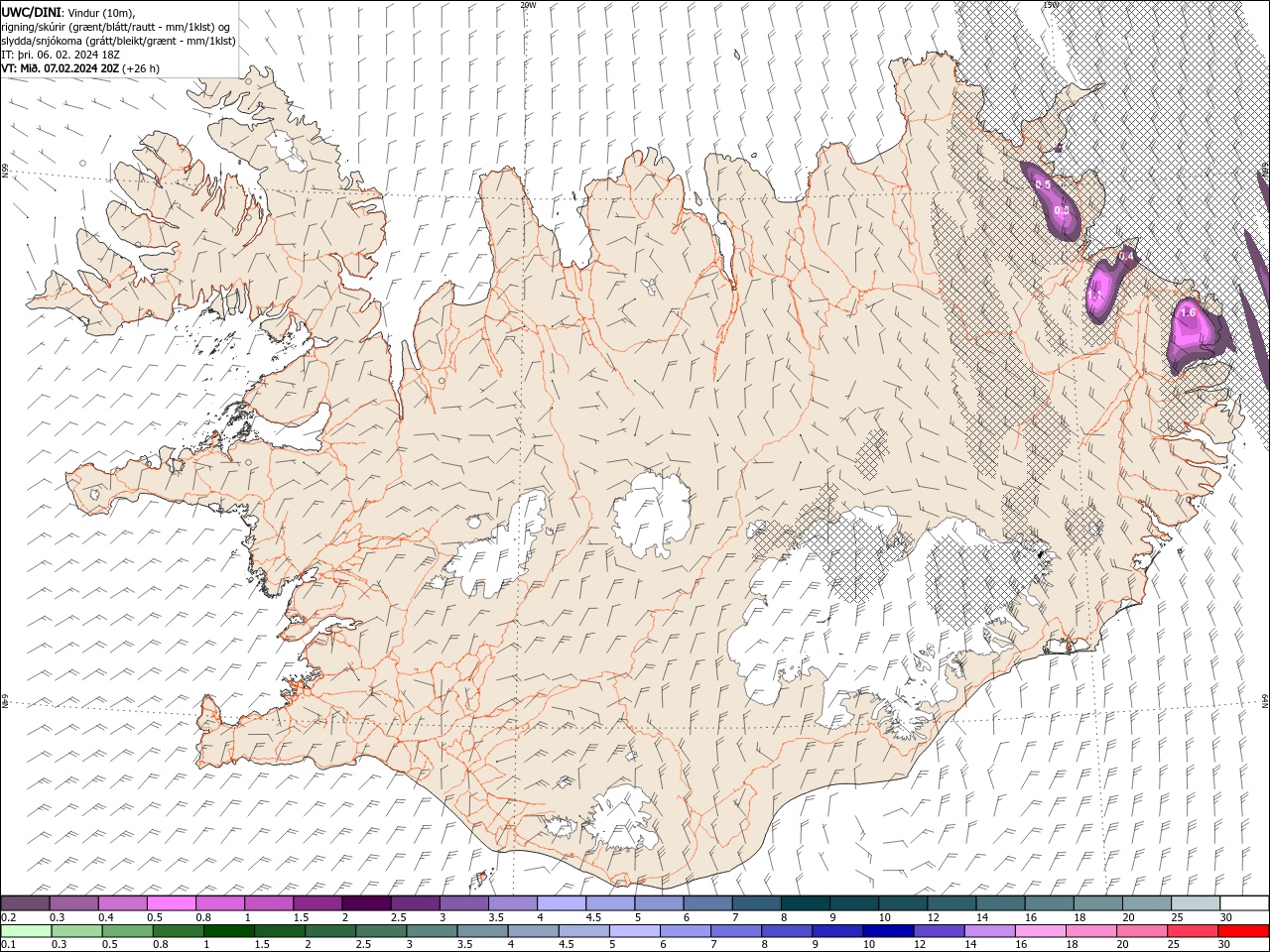Click the "Vindur (10m)" text in header
The image size is (1270, 952).
[x=101, y=12]
